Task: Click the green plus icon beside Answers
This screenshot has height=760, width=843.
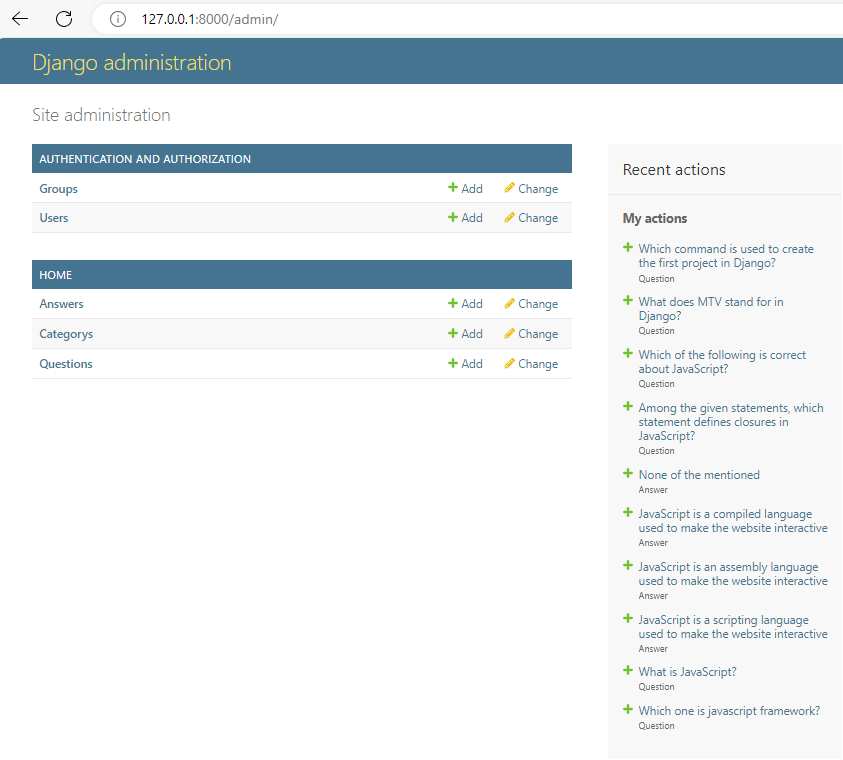Action: pyautogui.click(x=453, y=303)
